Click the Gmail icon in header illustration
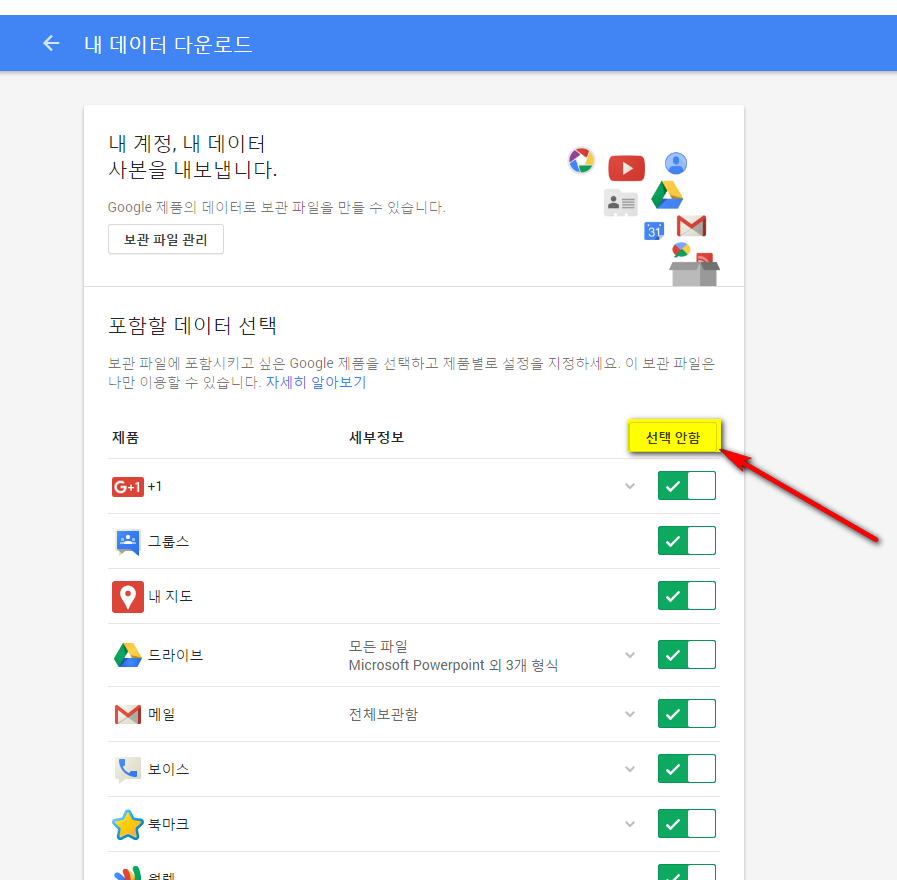This screenshot has height=880, width=897. tap(691, 226)
